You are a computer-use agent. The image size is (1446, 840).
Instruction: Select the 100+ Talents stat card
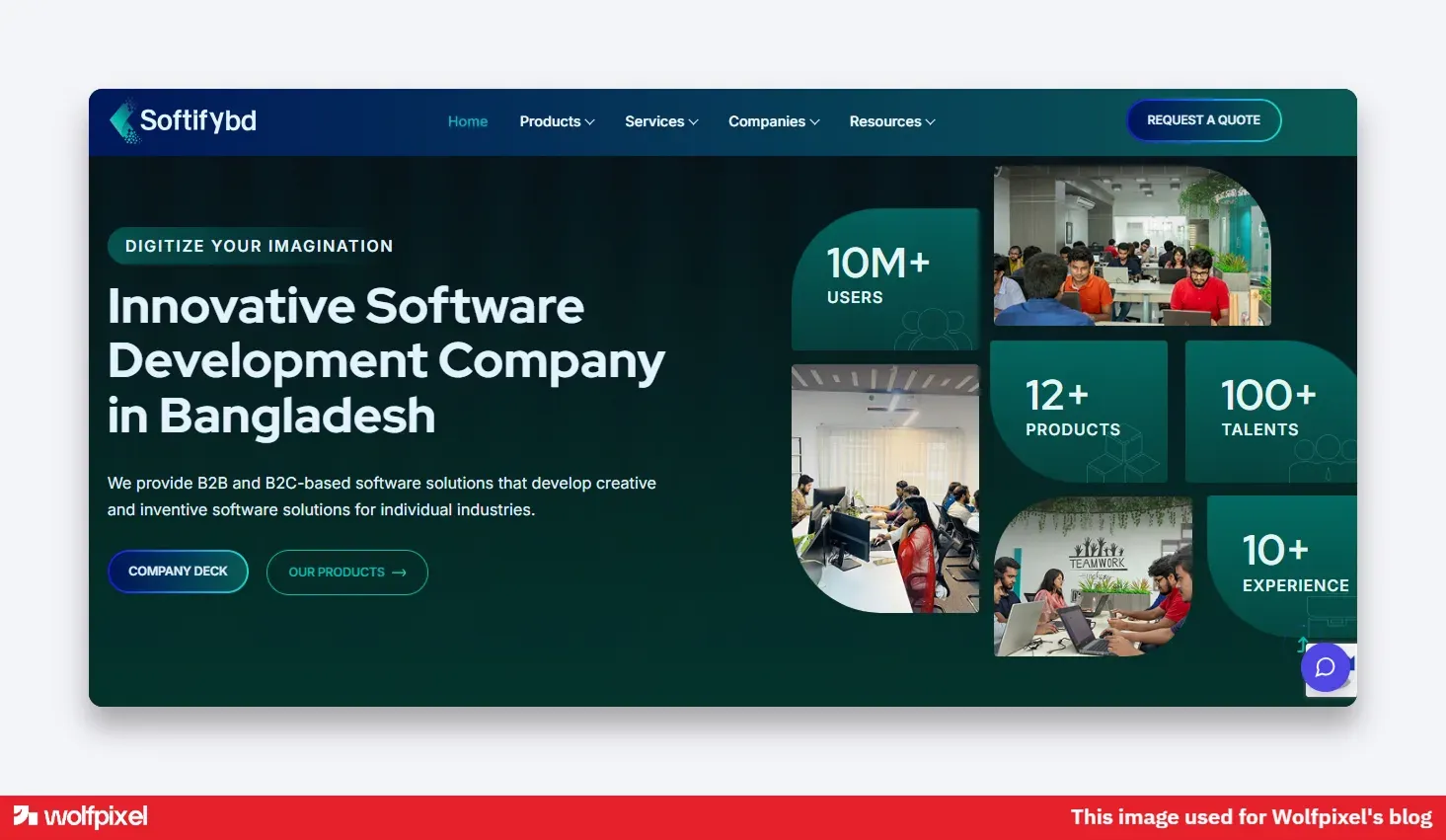1271,412
